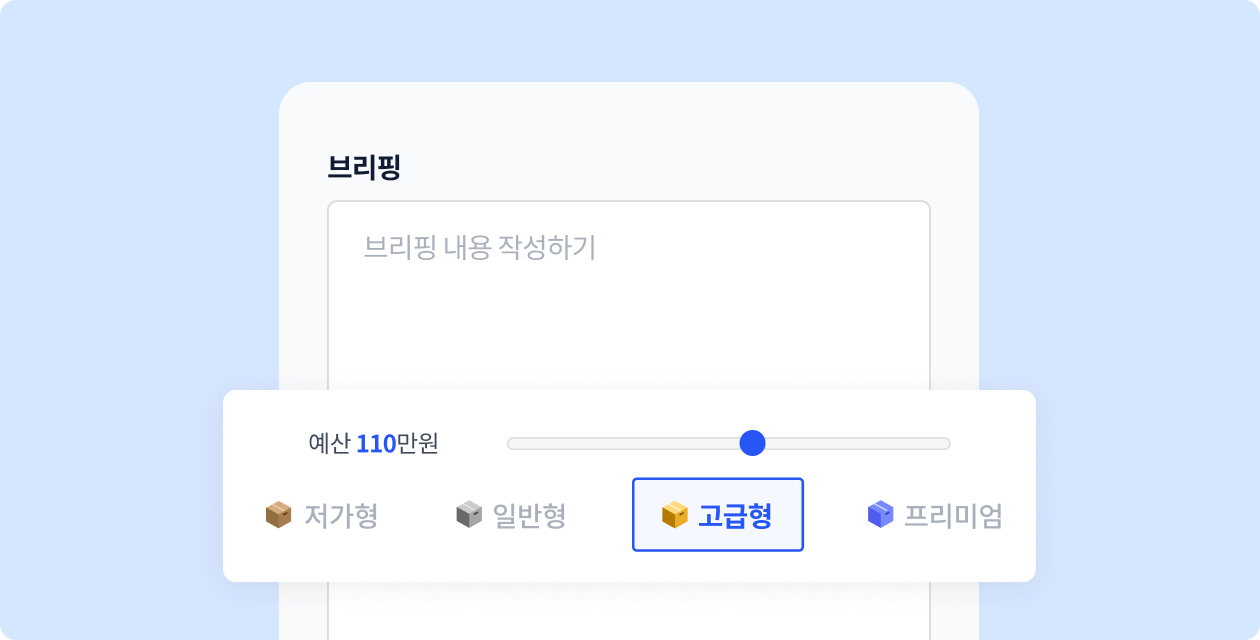Viewport: 1260px width, 640px height.
Task: Select the 저가형 tier label
Action: 341,516
